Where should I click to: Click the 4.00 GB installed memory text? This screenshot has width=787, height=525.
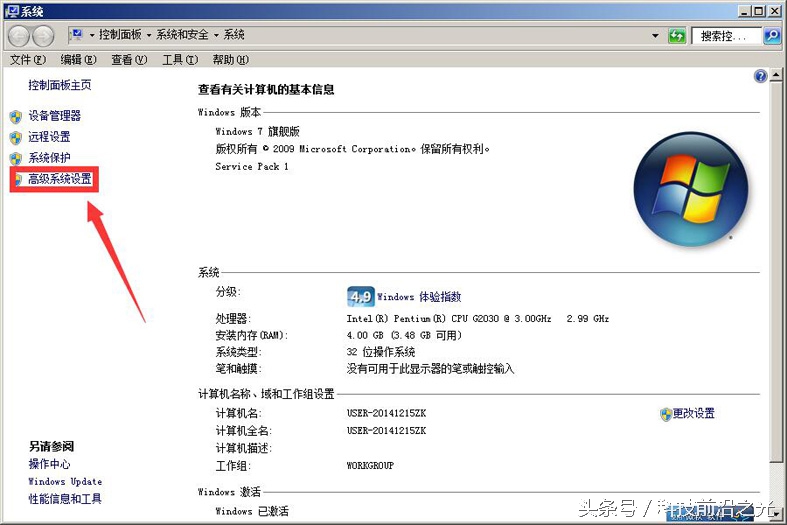pos(404,335)
